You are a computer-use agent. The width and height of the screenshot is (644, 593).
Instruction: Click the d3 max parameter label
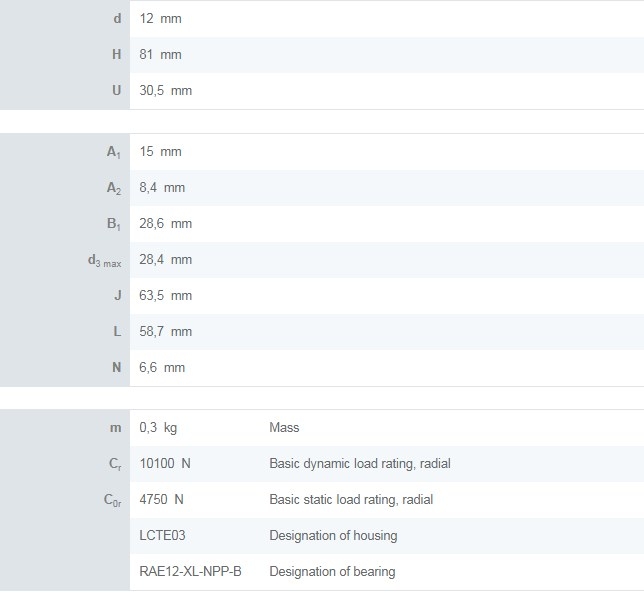(104, 261)
